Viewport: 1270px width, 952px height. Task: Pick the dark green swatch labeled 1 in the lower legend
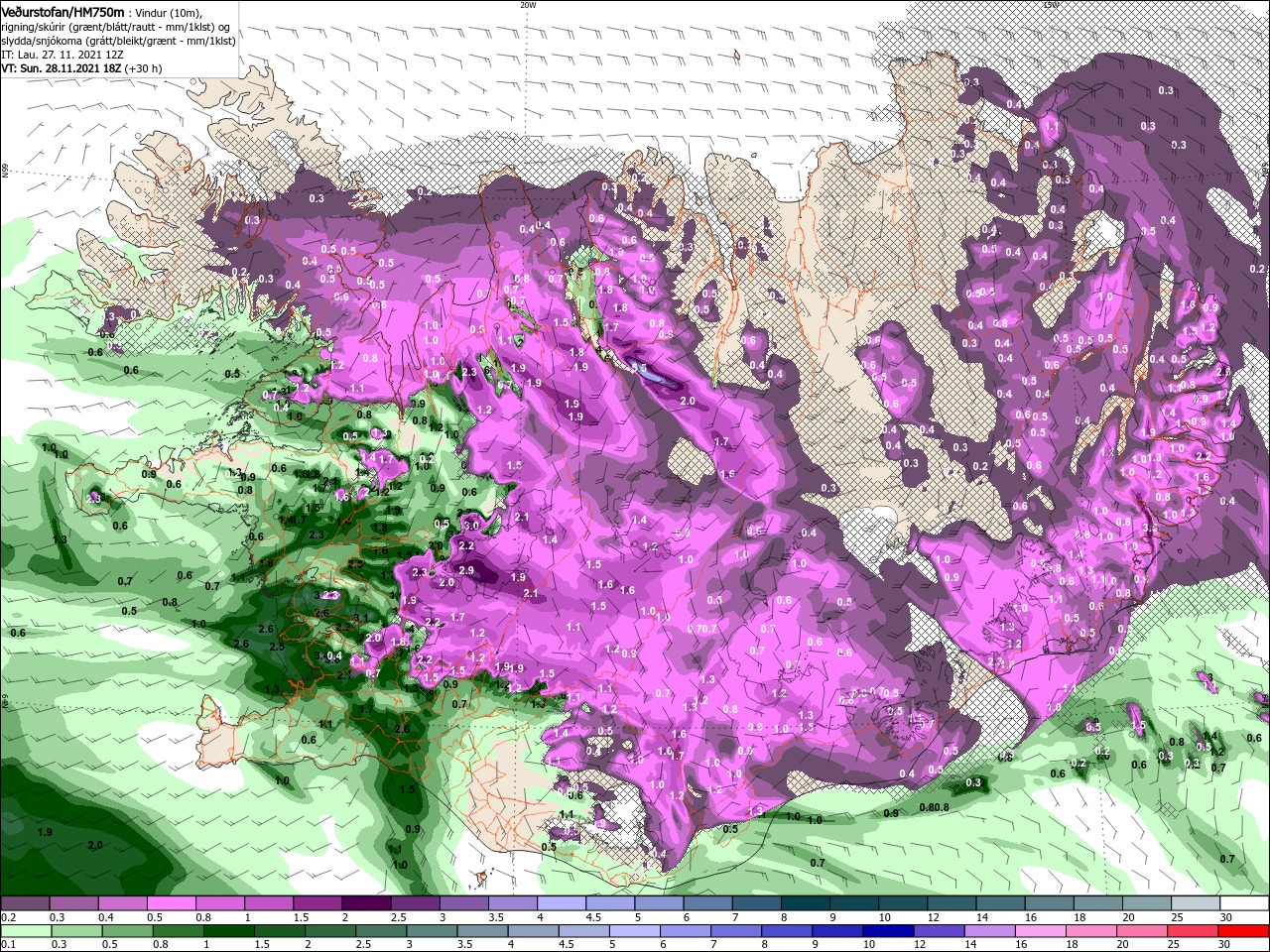pos(230,930)
